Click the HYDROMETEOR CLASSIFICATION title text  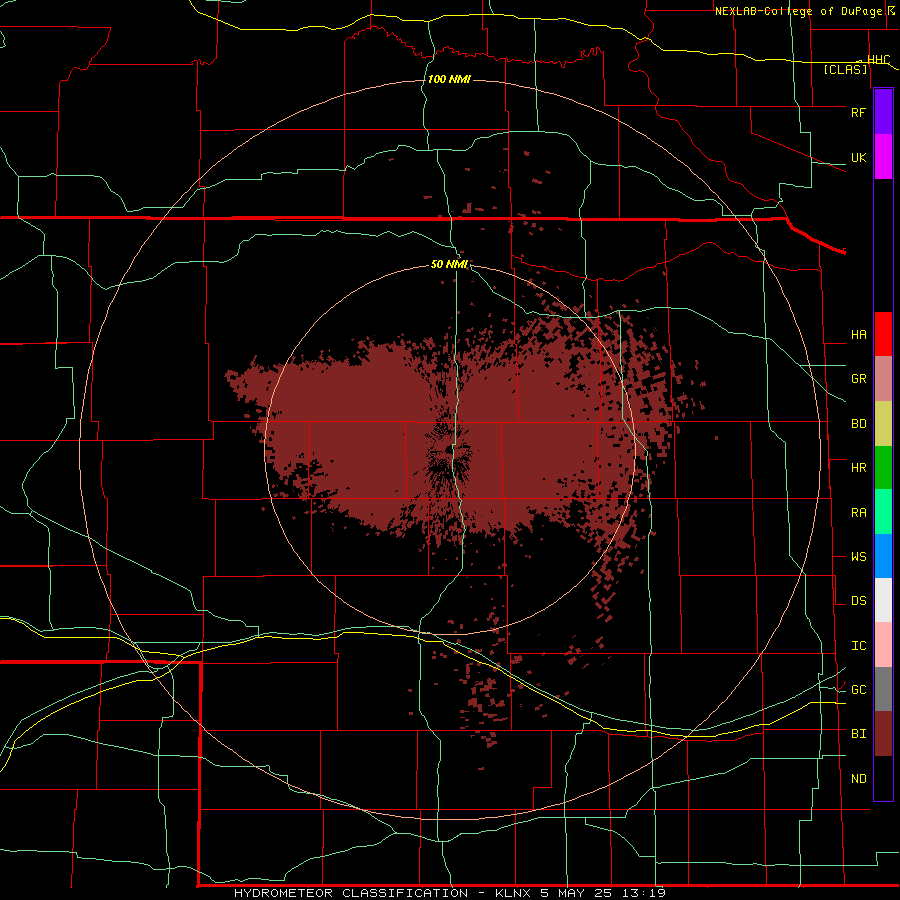(x=351, y=893)
